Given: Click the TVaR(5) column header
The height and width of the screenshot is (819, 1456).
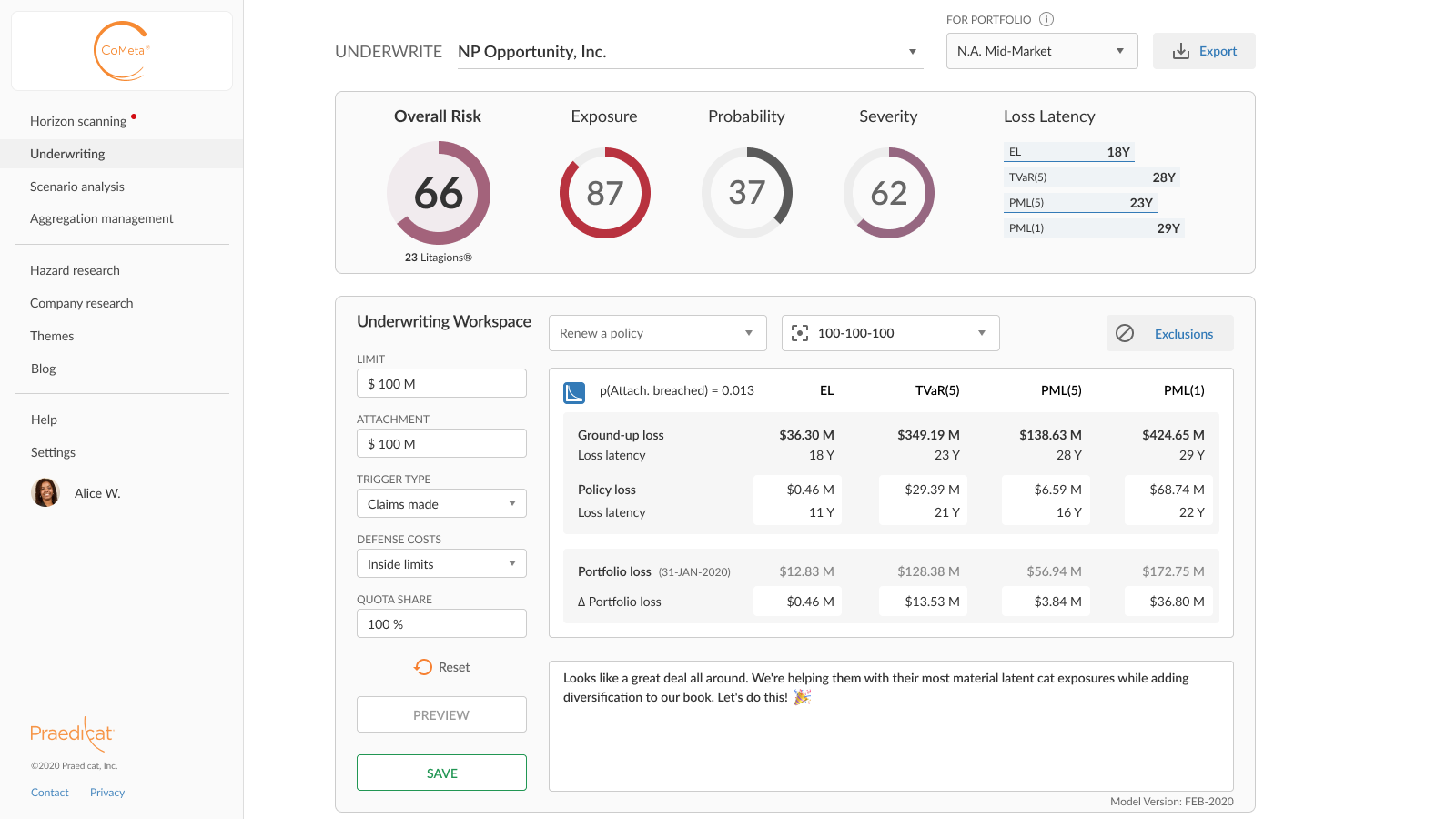Looking at the screenshot, I should coord(937,390).
